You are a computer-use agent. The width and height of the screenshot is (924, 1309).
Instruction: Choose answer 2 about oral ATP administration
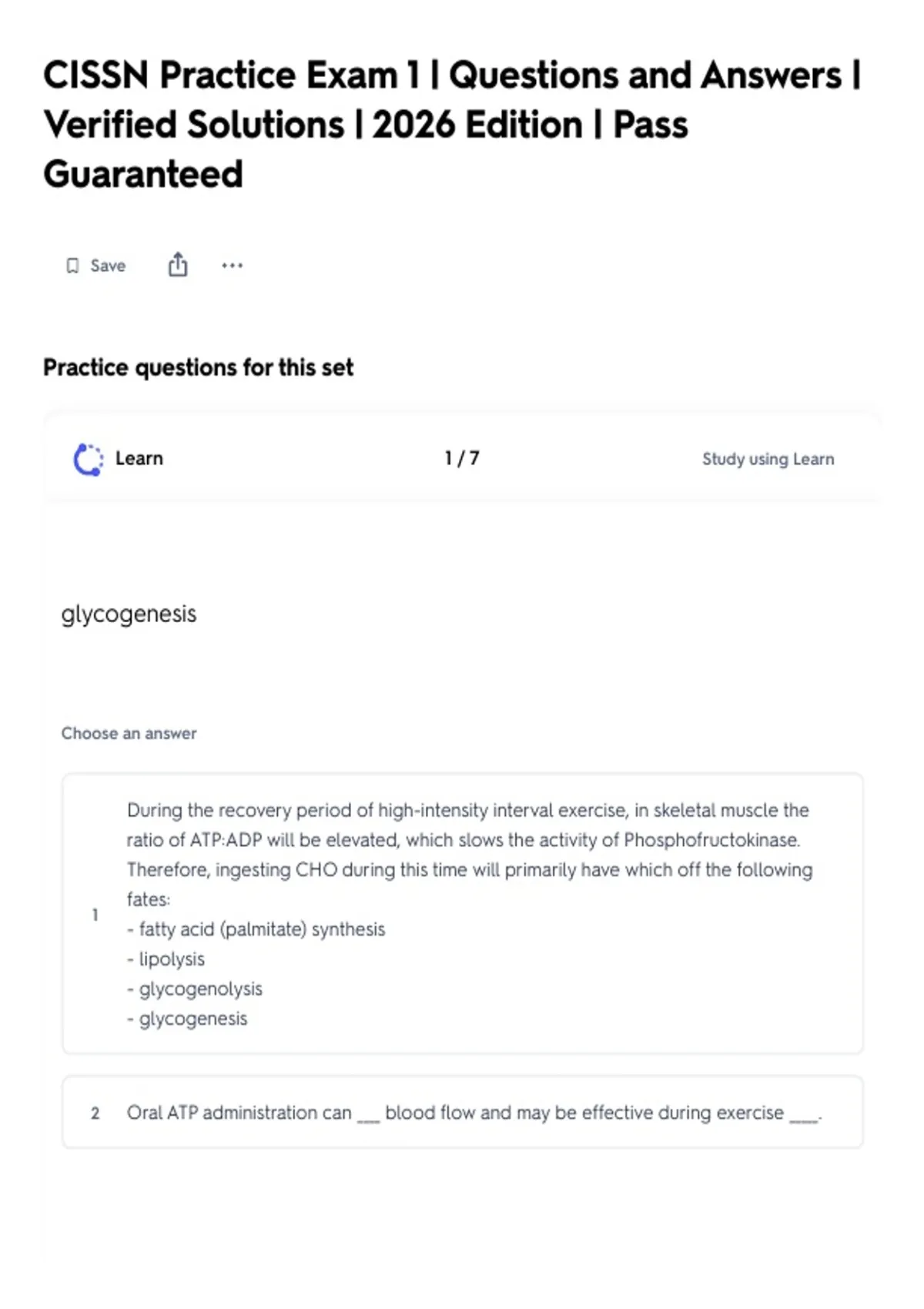click(463, 1113)
